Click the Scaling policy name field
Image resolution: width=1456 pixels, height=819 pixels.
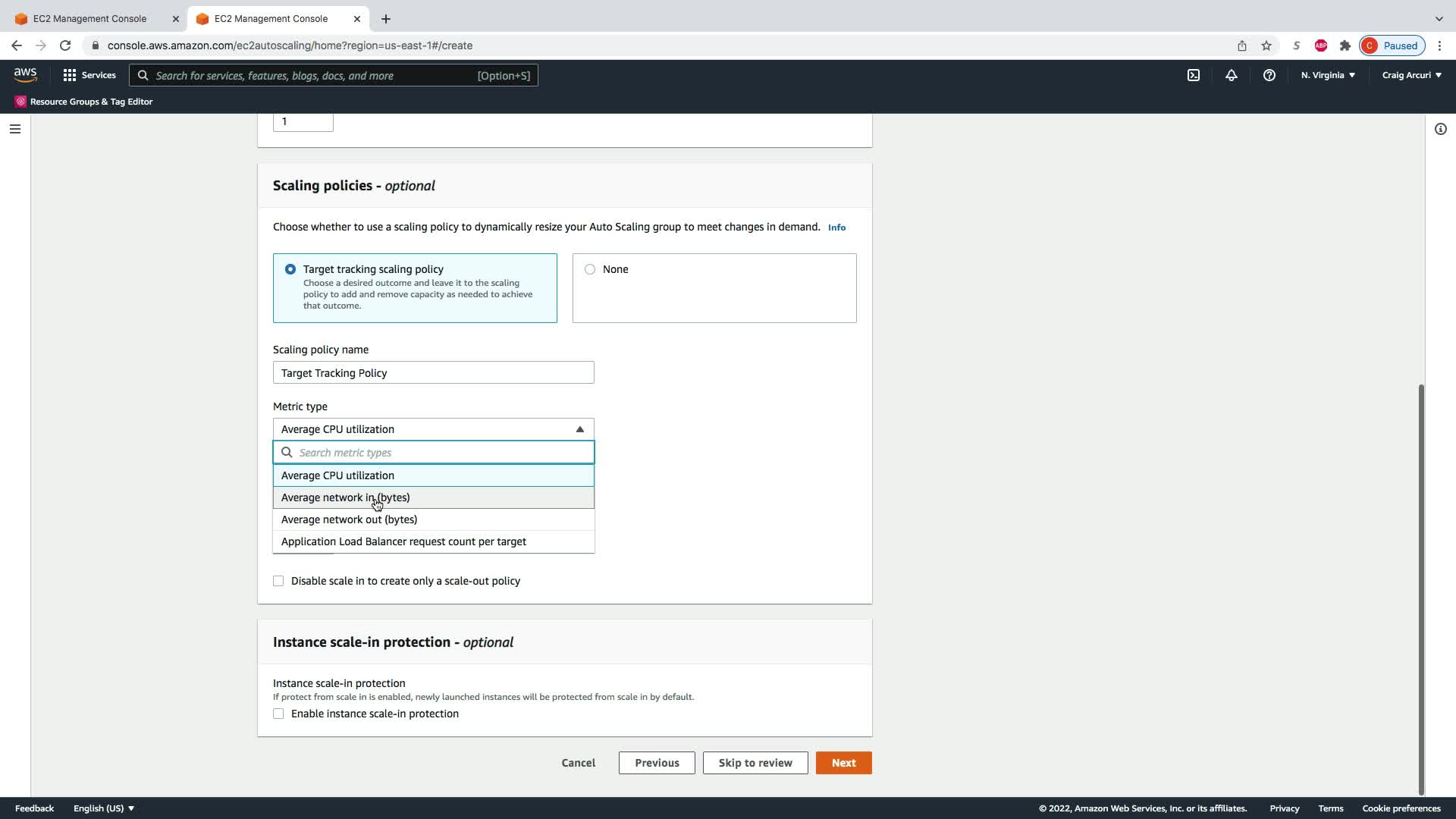pos(433,372)
